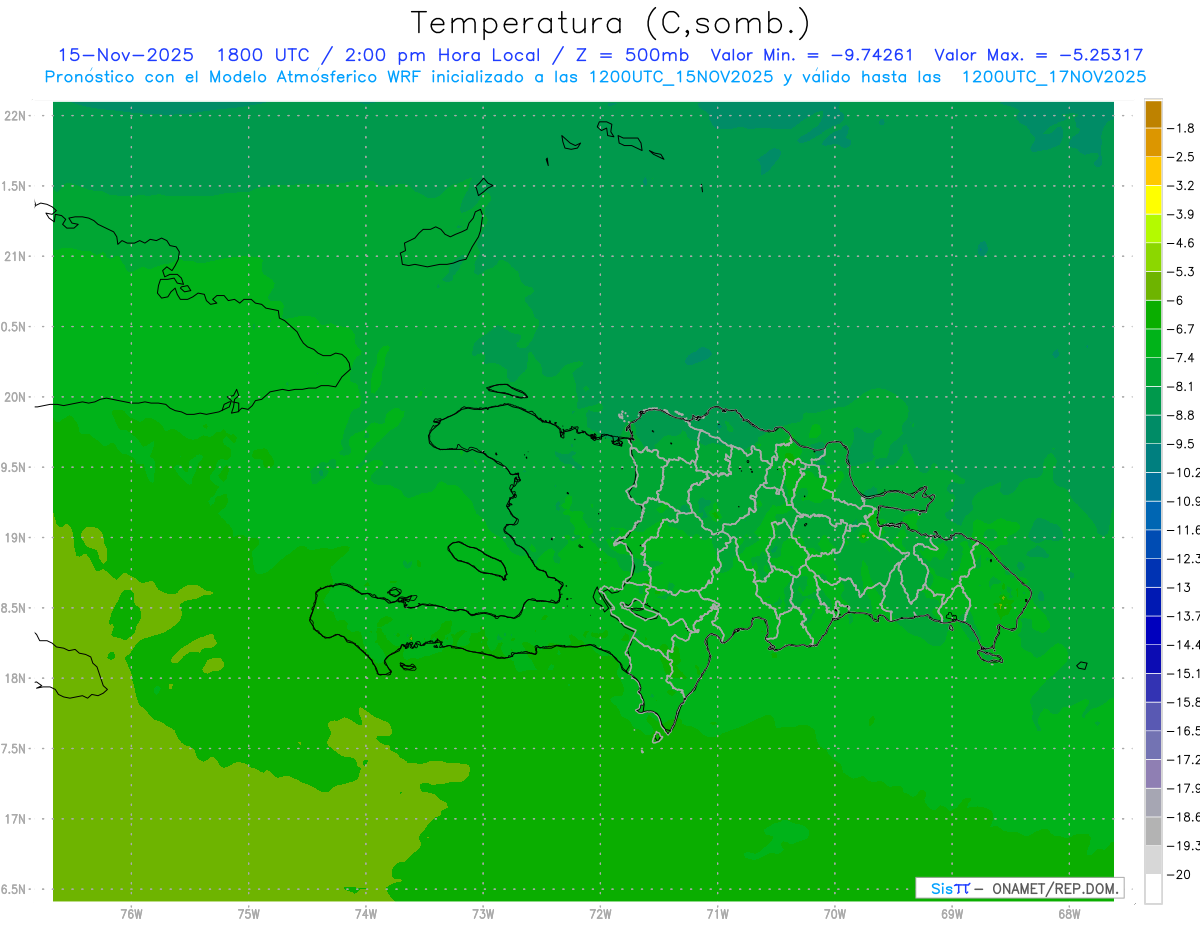Click the '-8.8' legend value
Viewport: 1200px width, 927px height.
click(x=1181, y=415)
